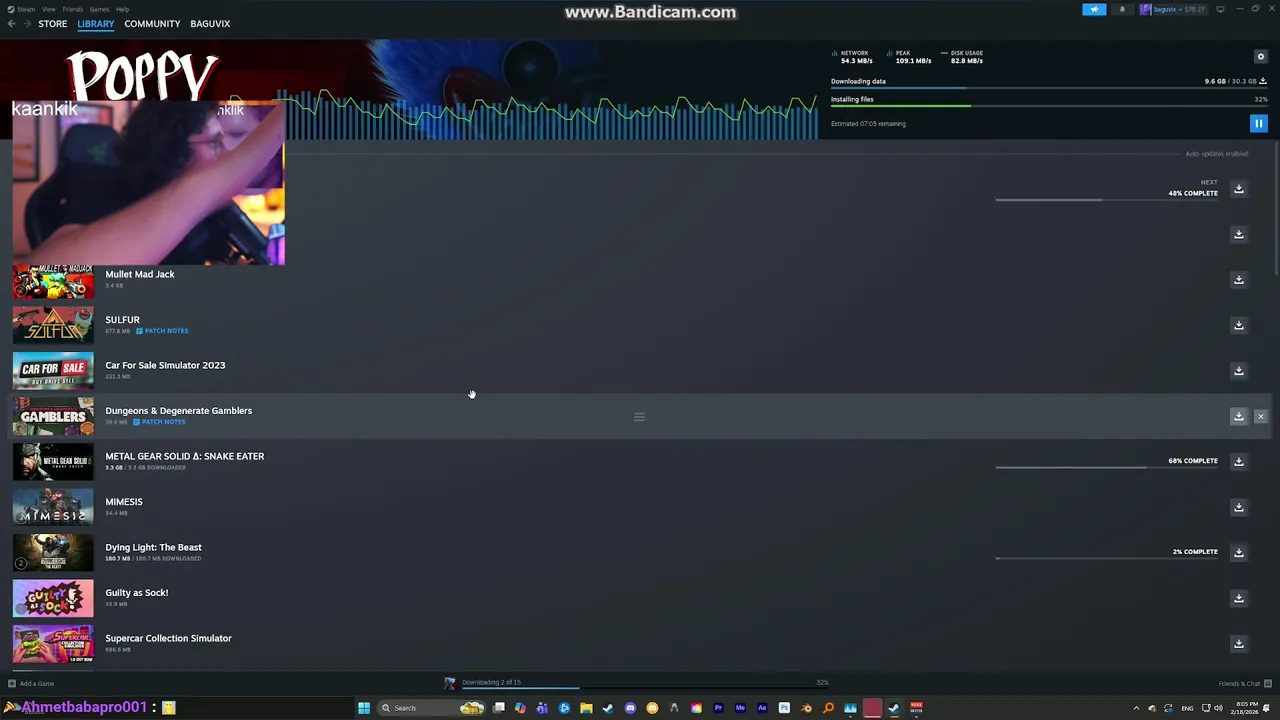Screen dimensions: 1280x720
Task: View Dungeons & Degenerate Gamblers patch notes
Action: point(160,422)
